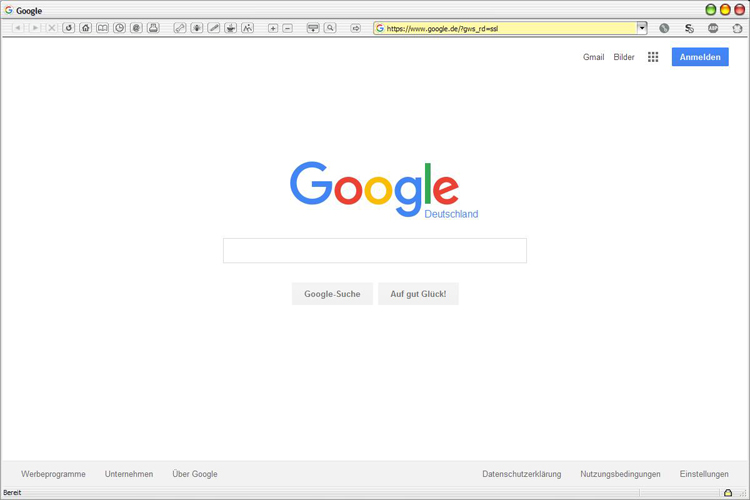
Task: Expand the address bar URL dropdown
Action: point(642,28)
